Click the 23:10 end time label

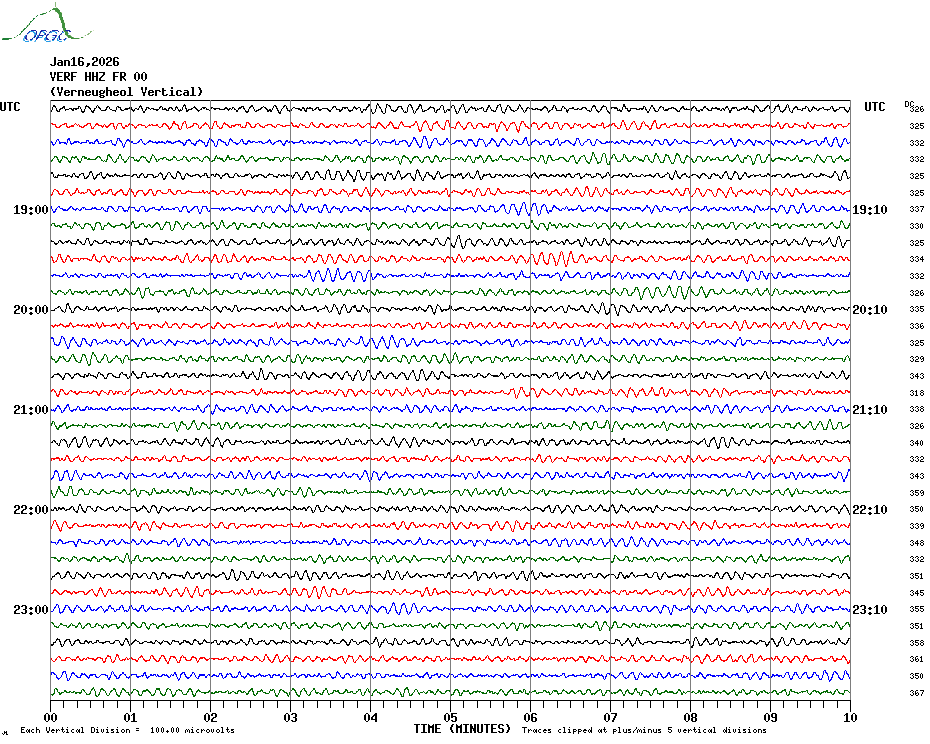pos(870,610)
